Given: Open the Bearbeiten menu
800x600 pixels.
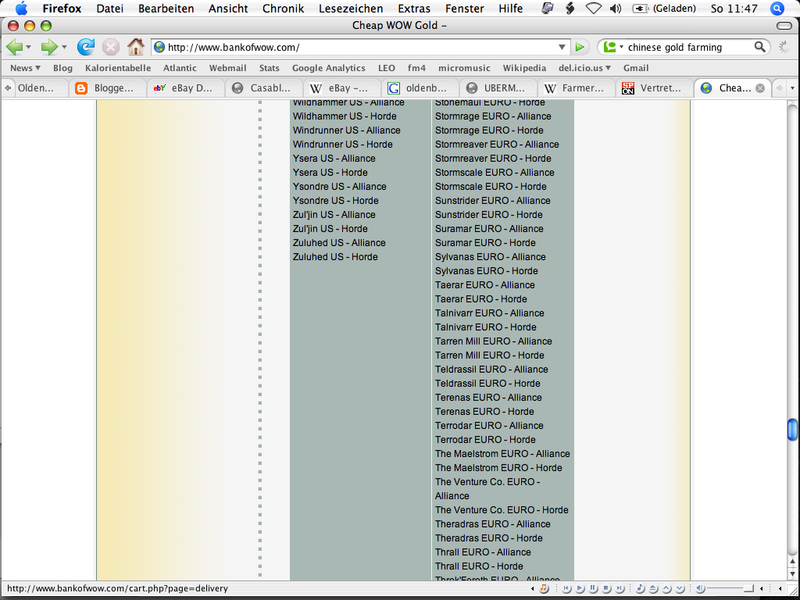Looking at the screenshot, I should [166, 9].
